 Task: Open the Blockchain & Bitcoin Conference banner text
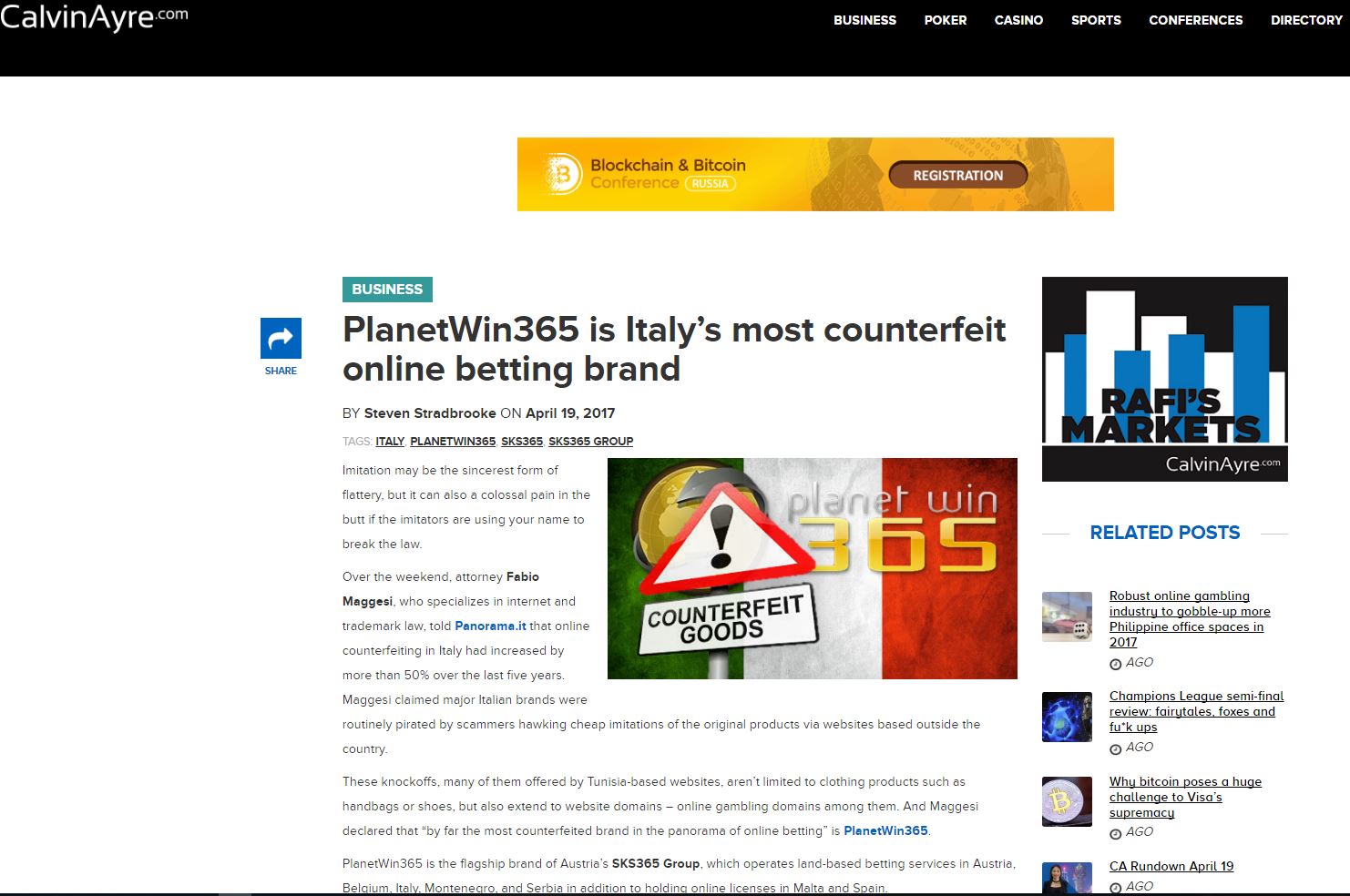(x=668, y=173)
